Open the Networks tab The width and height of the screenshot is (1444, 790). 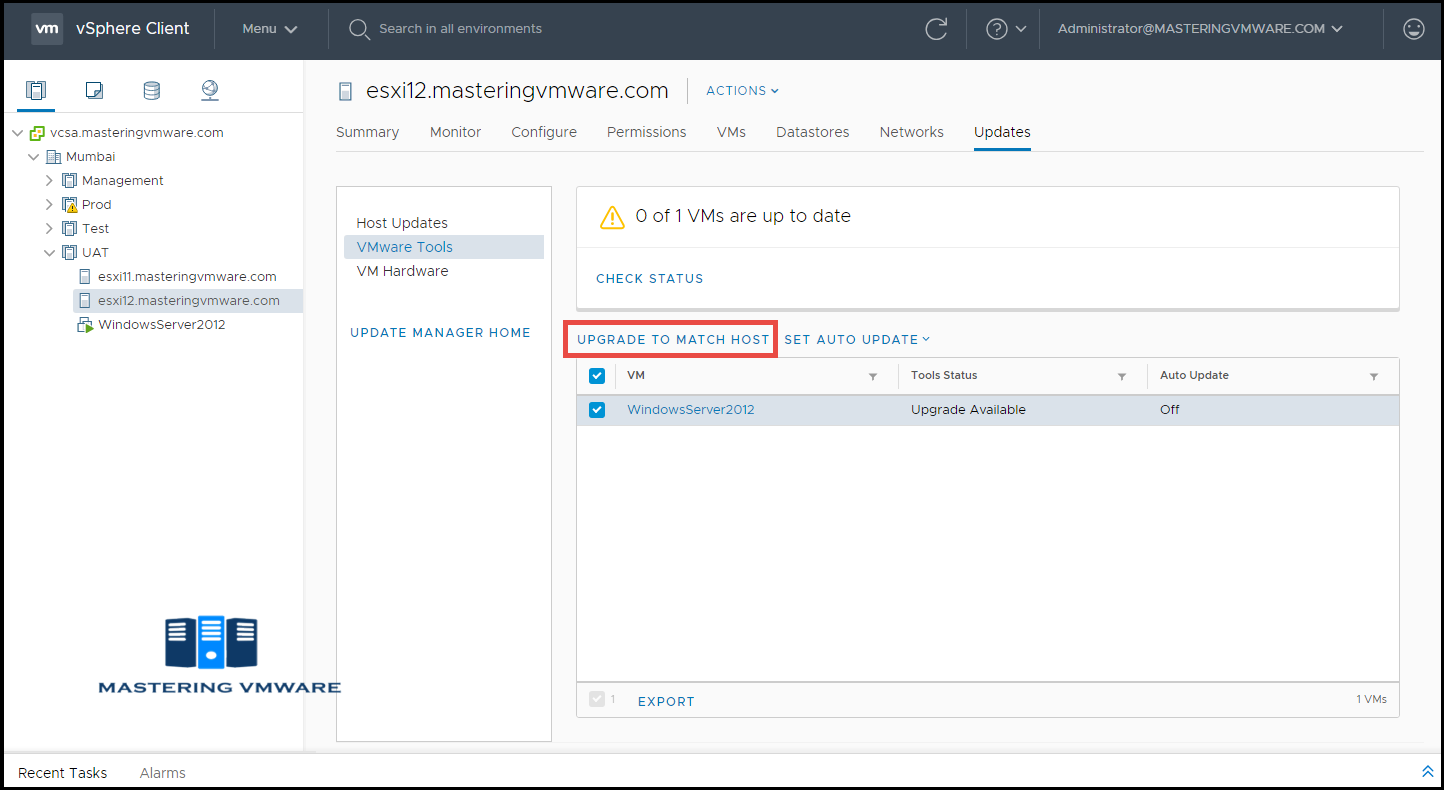(911, 132)
